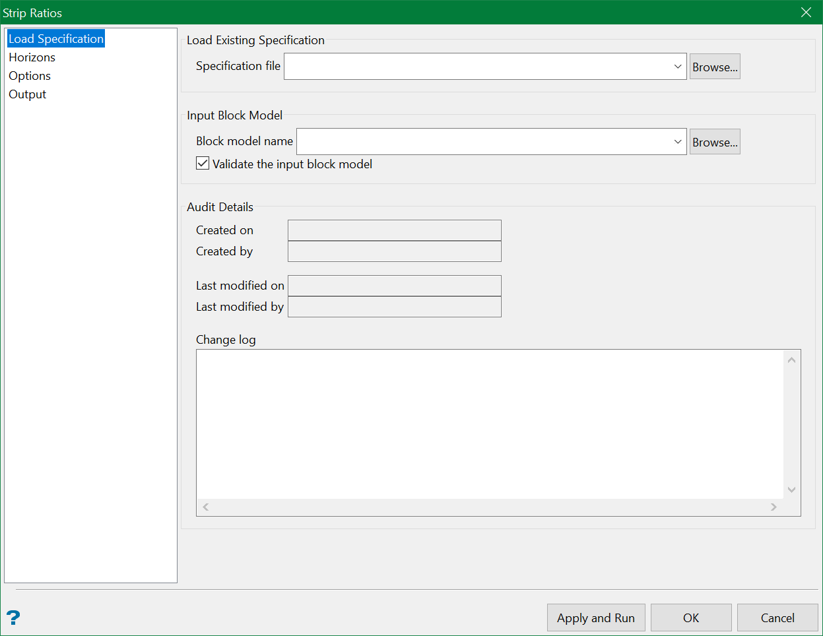
Task: Expand the Specification file dropdown
Action: 677,67
